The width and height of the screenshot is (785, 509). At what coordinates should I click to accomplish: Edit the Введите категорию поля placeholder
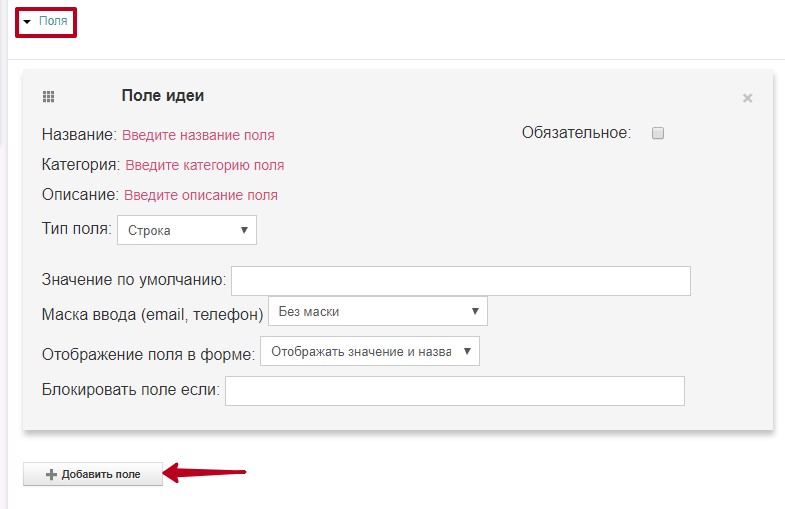pos(204,165)
